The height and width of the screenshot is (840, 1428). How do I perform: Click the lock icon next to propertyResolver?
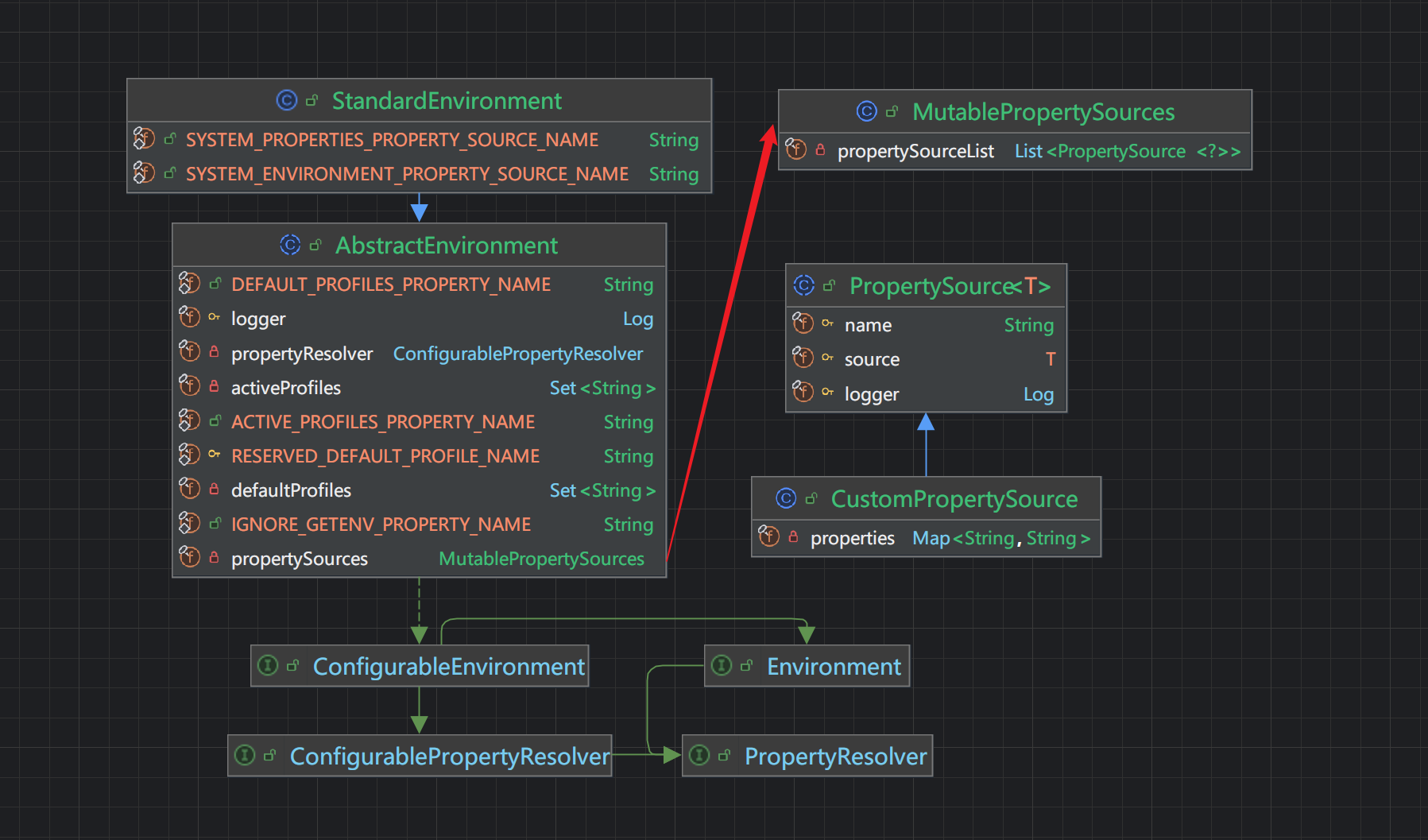coord(214,352)
